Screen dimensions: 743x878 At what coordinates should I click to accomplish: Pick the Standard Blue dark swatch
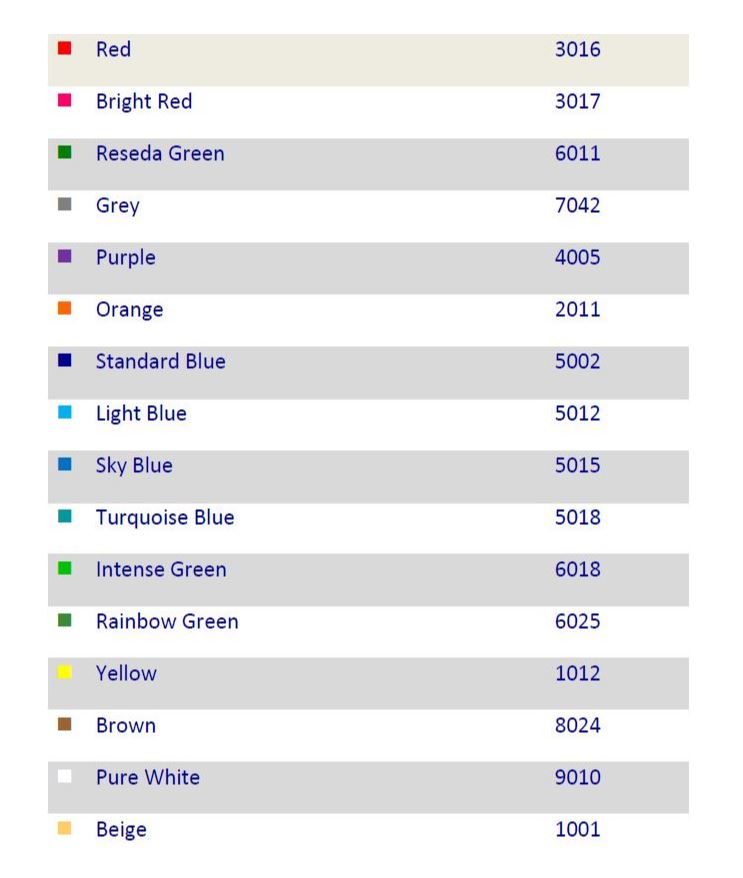point(65,360)
